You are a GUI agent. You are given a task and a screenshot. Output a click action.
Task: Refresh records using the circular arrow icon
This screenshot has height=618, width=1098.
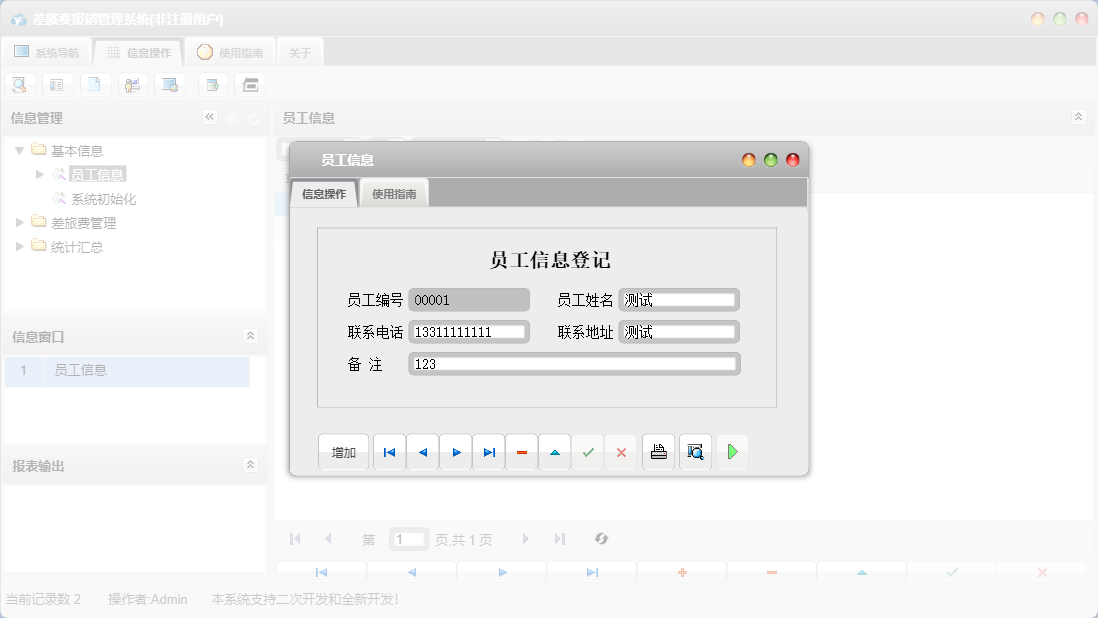[x=601, y=539]
